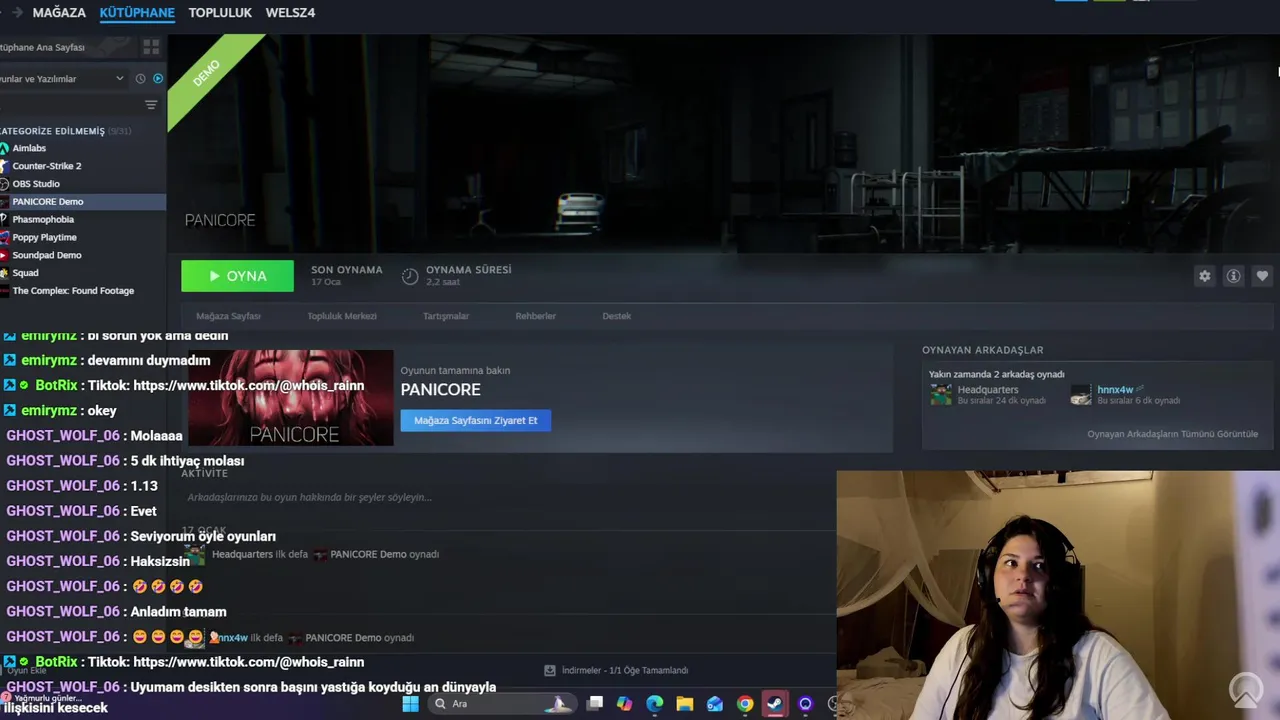The image size is (1280, 720).
Task: Open İndirmeler downloads status bar
Action: [x=616, y=670]
